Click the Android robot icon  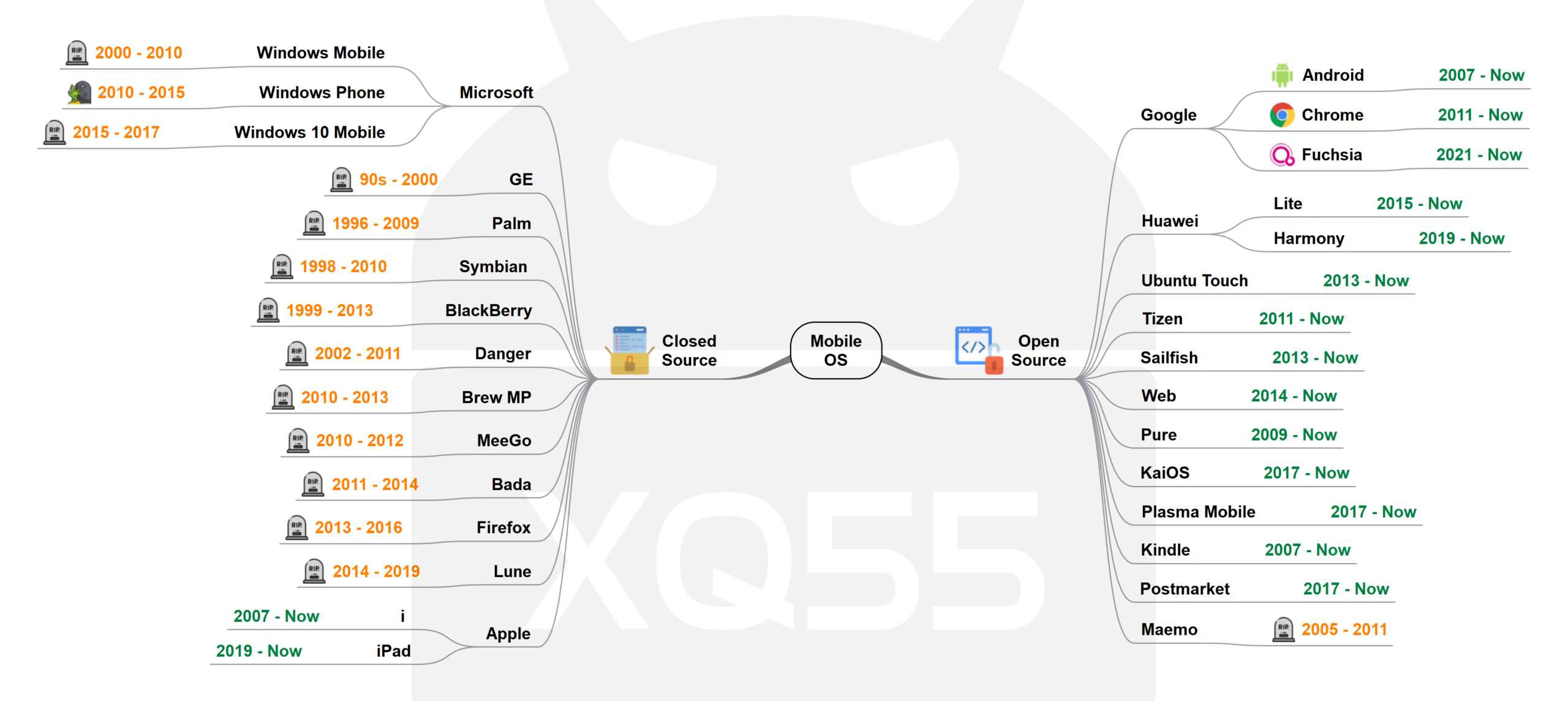click(1281, 75)
